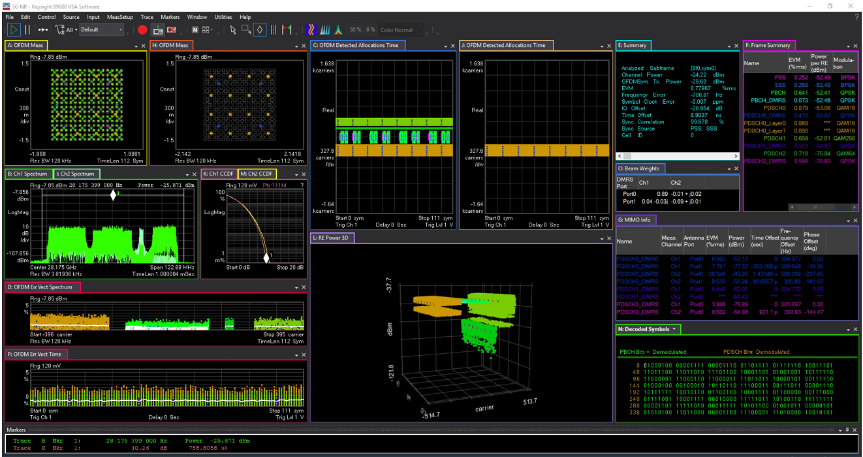Click the auto-range waveform icon
The width and height of the screenshot is (863, 457).
[x=60, y=30]
